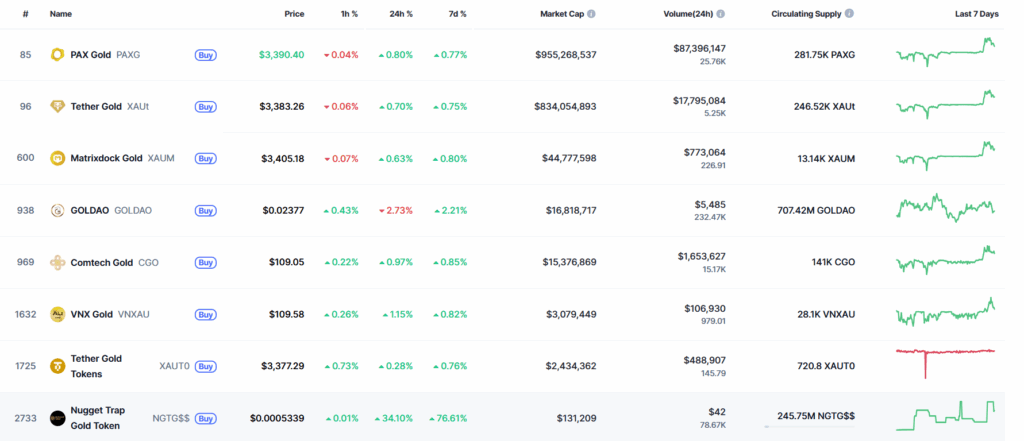This screenshot has width=1024, height=441.
Task: Click the Buy button for GOLDAO
Action: pos(206,210)
